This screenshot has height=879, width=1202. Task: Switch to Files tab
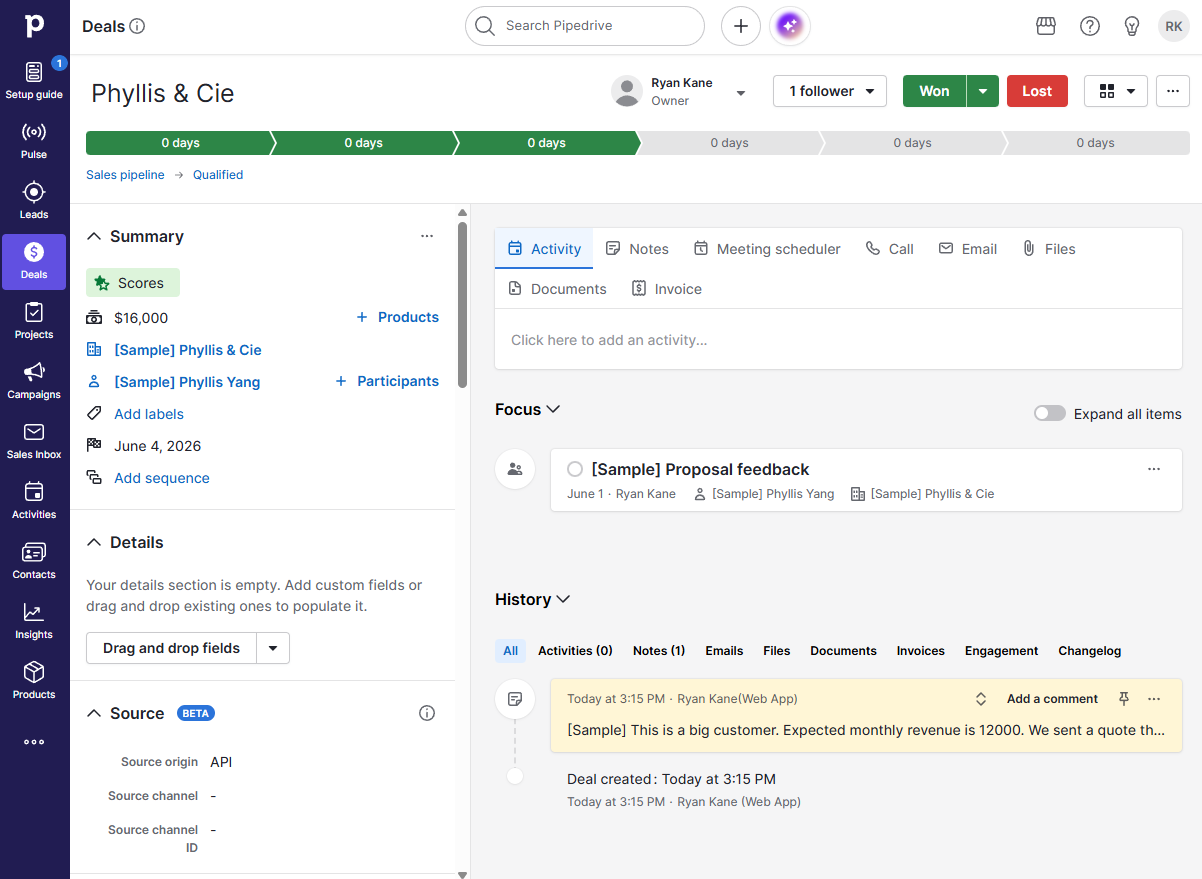coord(1049,249)
